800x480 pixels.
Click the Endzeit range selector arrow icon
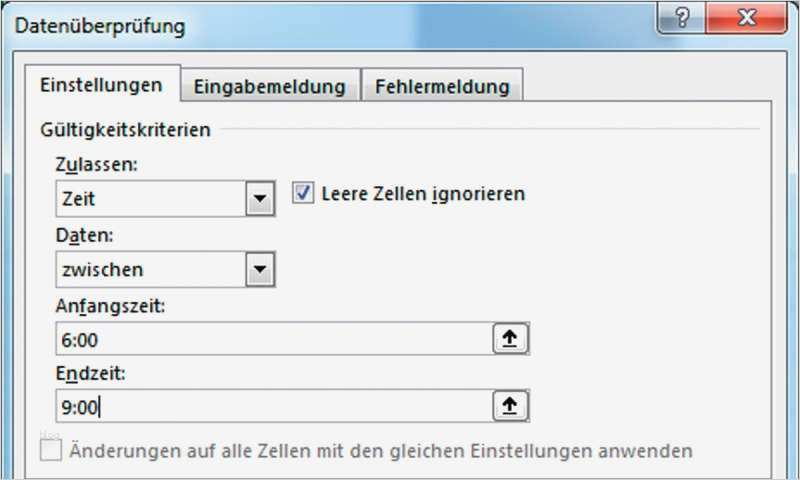[x=510, y=405]
